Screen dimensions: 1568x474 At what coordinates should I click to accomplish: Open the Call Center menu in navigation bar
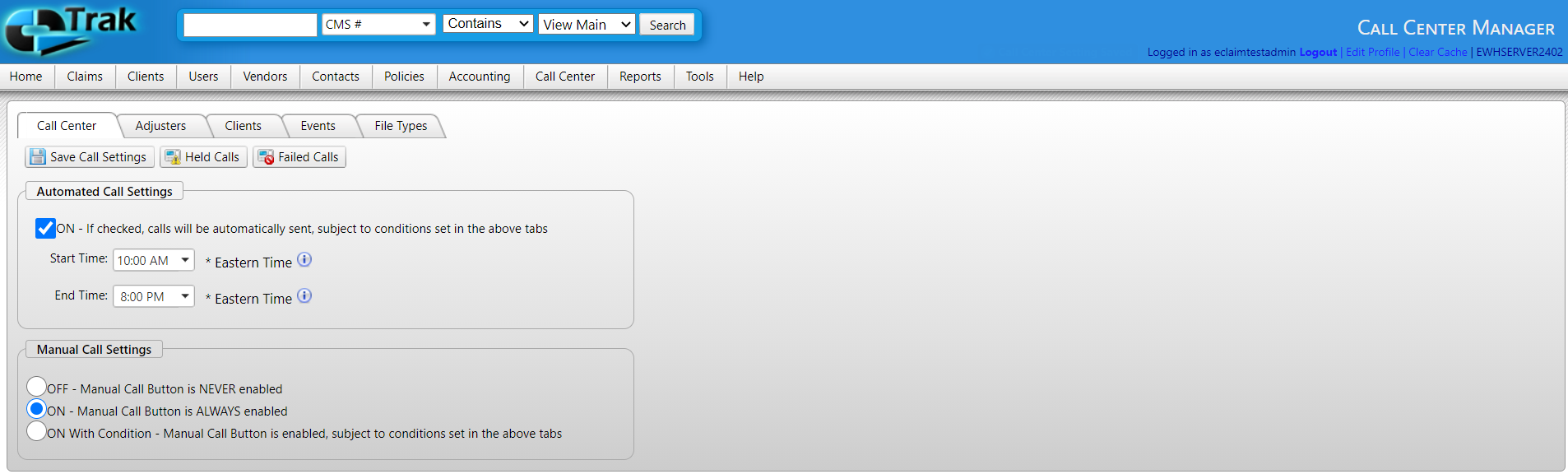(x=565, y=77)
